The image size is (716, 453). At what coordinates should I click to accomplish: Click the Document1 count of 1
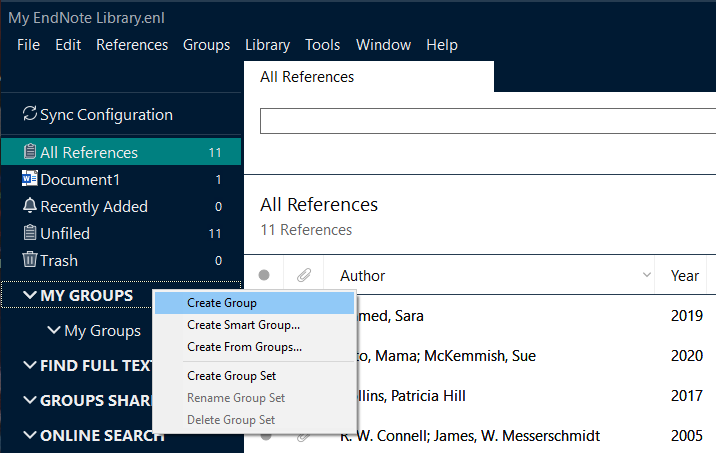pyautogui.click(x=218, y=179)
